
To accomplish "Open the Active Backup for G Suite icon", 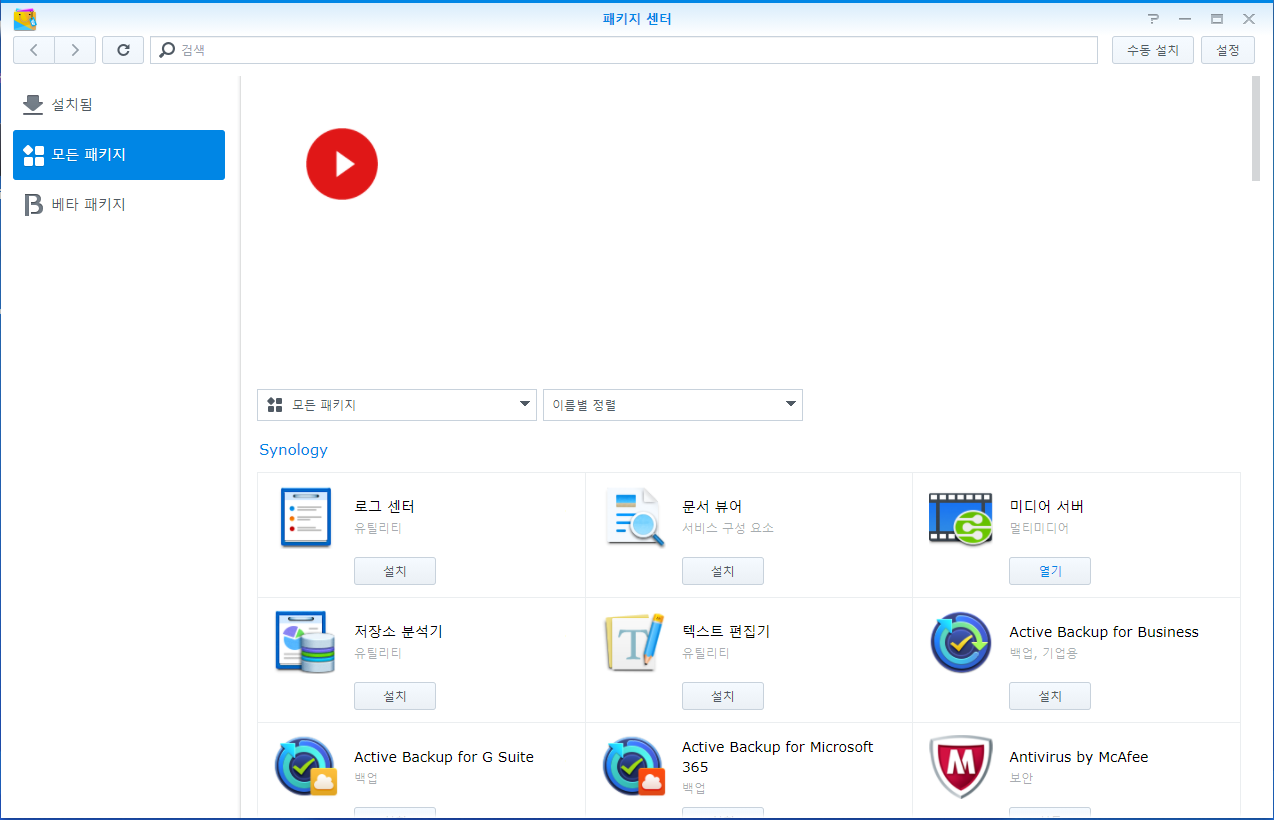I will [305, 767].
